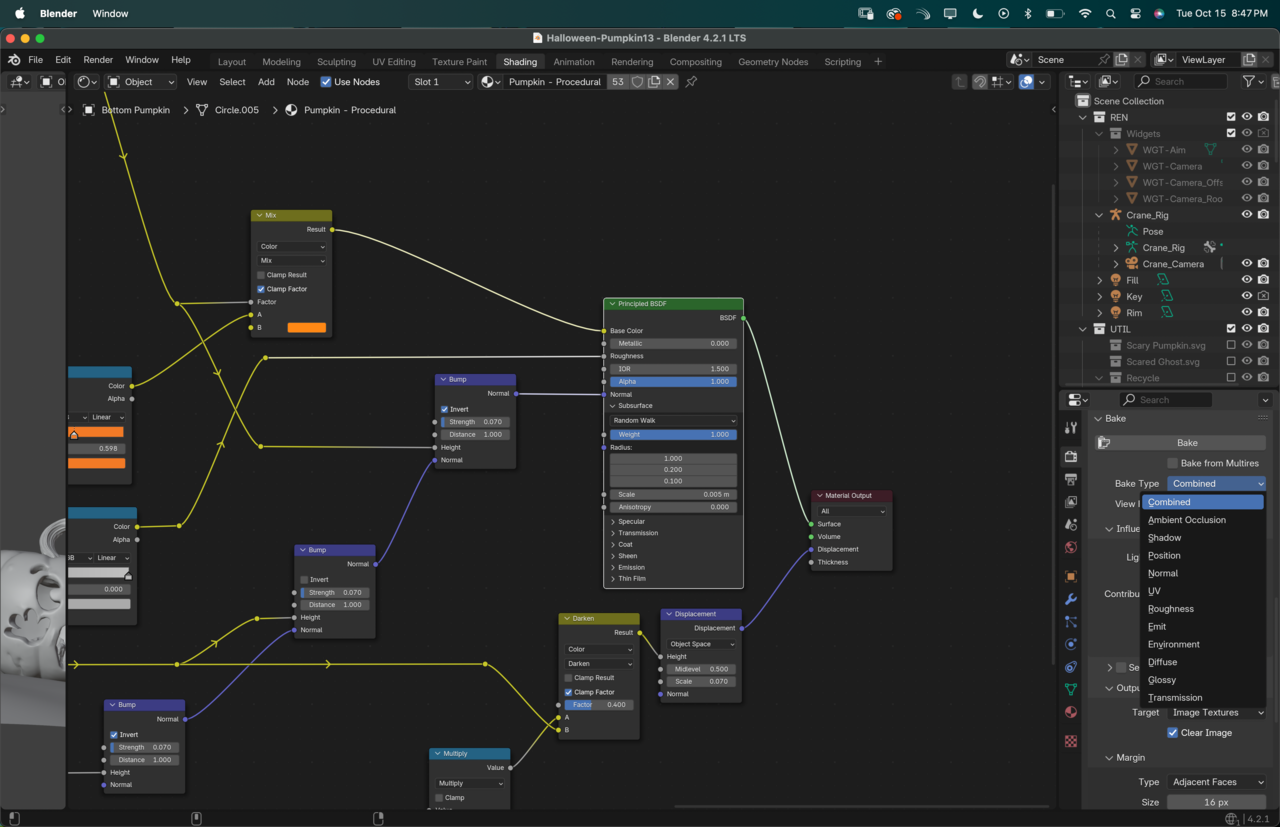Open the View Layer properties tab

tap(1071, 502)
